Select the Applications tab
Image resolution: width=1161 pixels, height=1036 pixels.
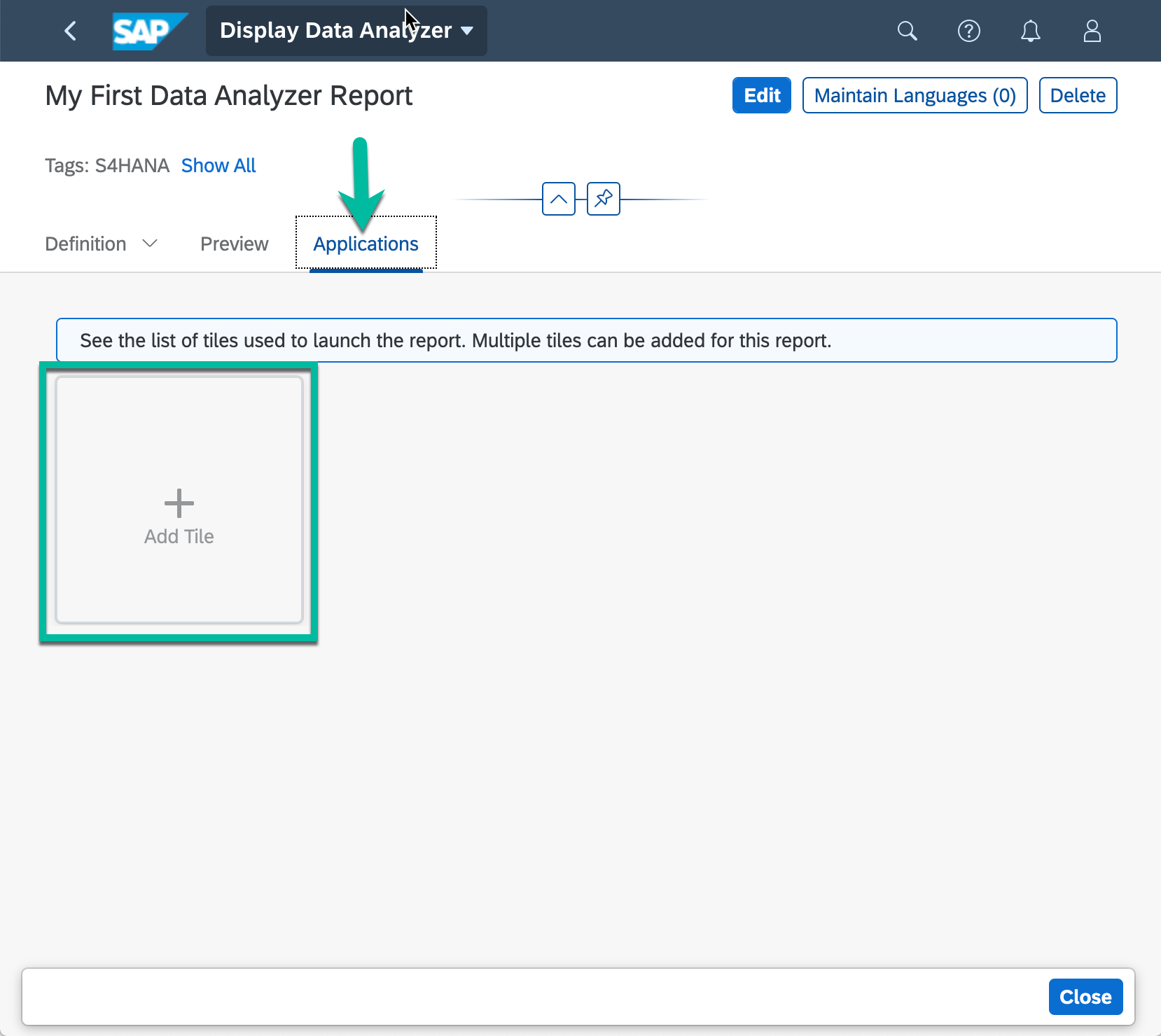[x=366, y=244]
